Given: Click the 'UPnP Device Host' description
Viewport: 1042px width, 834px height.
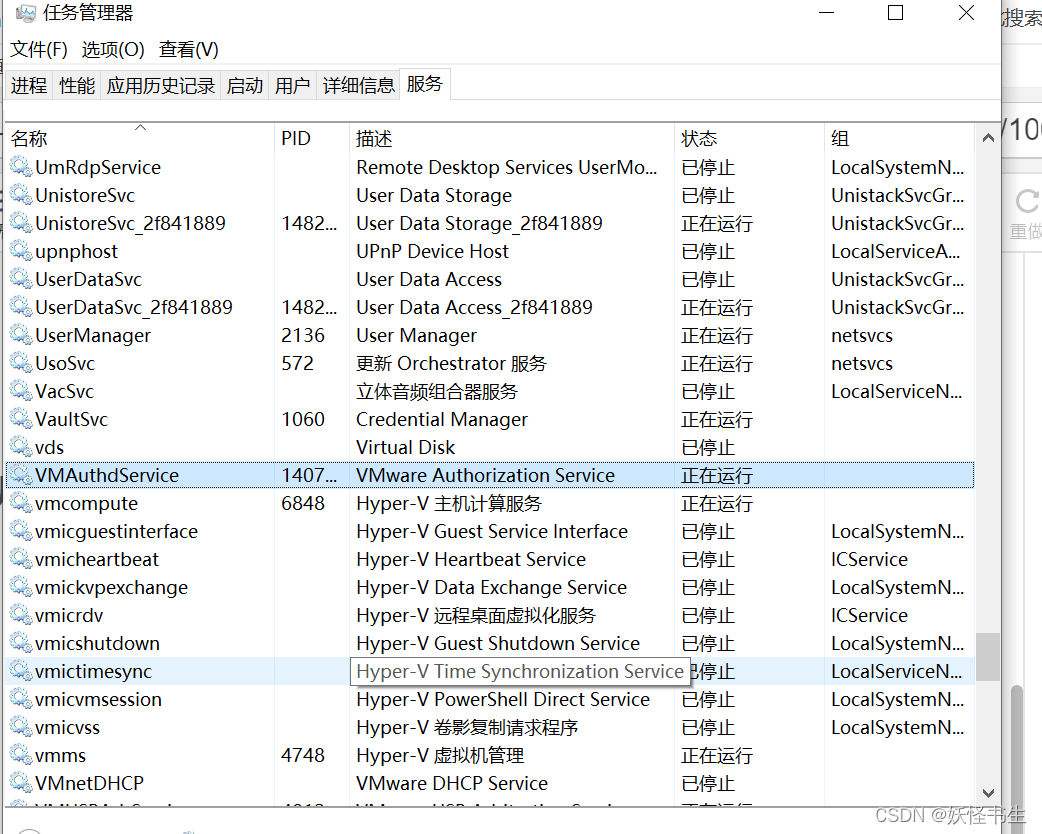Looking at the screenshot, I should (x=432, y=251).
